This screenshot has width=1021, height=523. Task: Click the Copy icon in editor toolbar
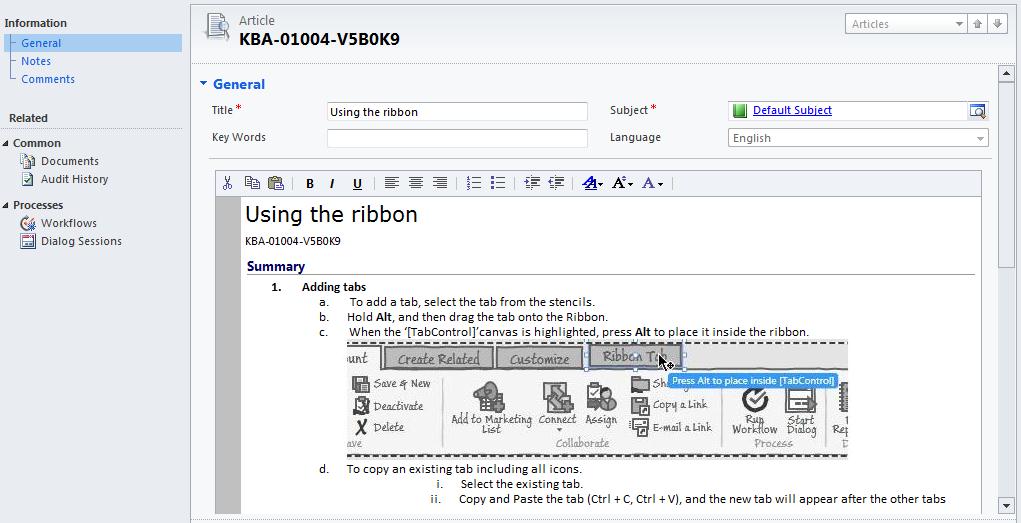[252, 183]
